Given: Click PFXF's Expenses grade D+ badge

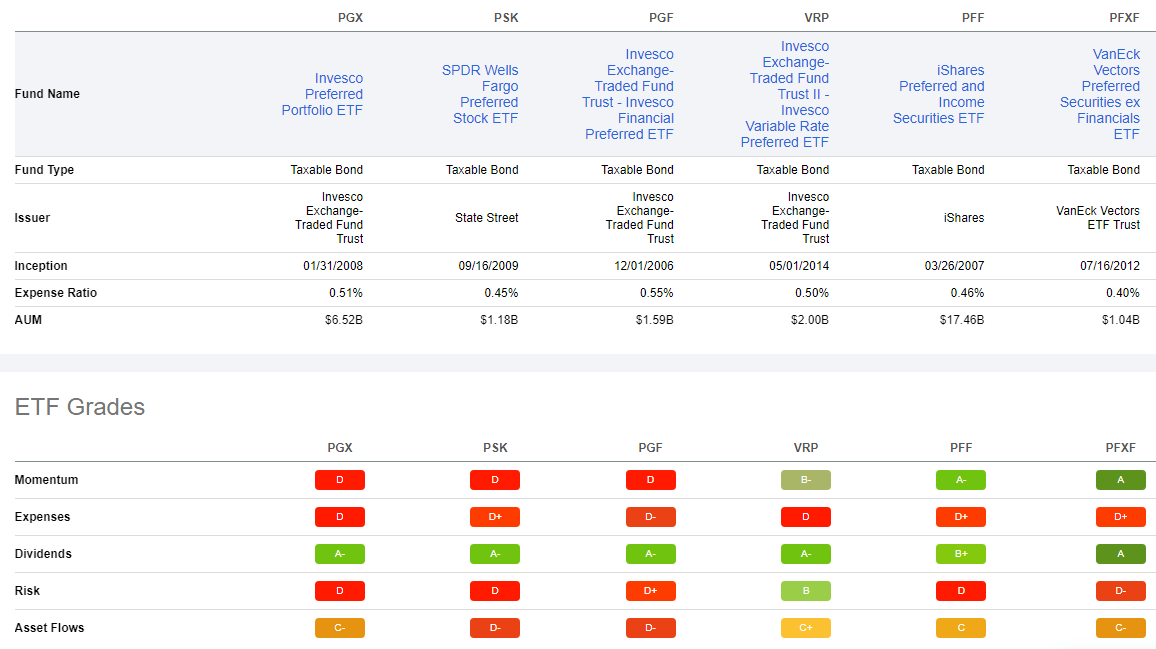Looking at the screenshot, I should click(1121, 517).
